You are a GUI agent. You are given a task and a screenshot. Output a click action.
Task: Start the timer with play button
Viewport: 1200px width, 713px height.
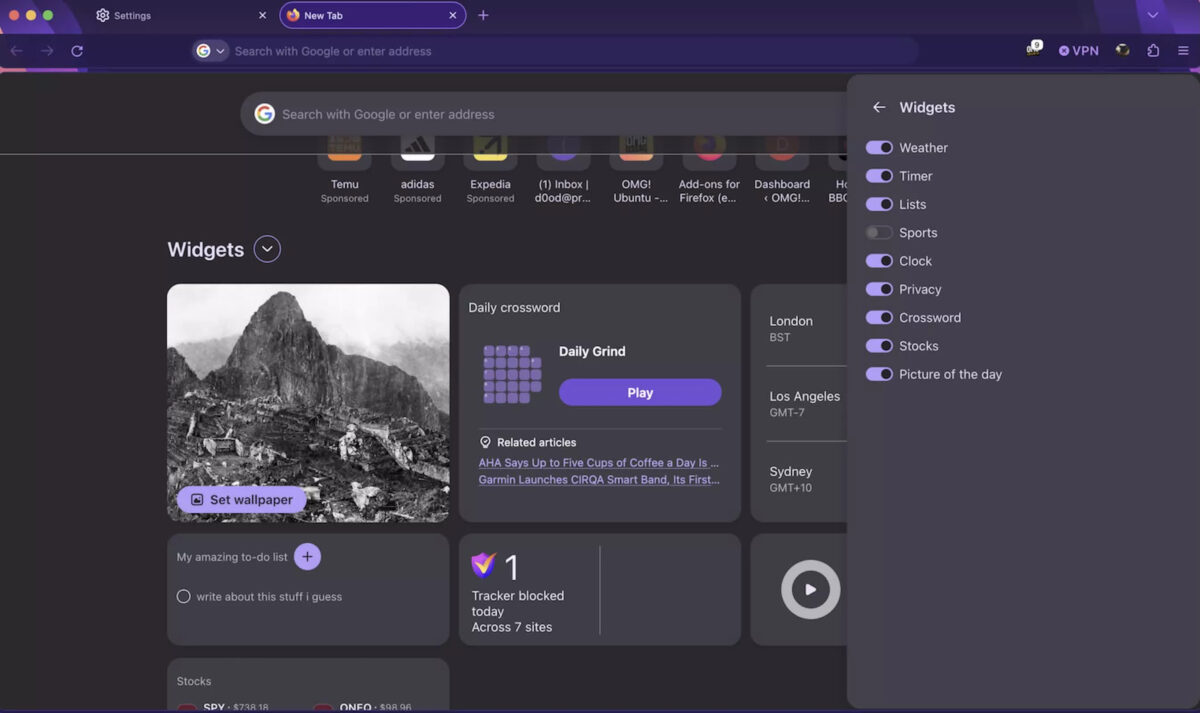click(810, 589)
